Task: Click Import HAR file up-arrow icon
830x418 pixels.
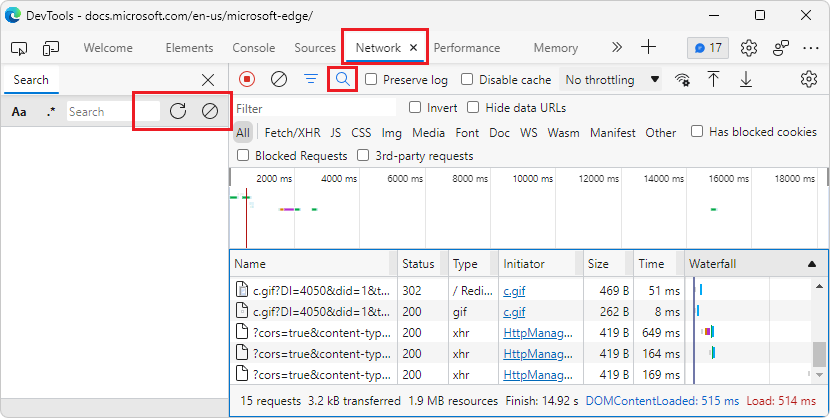Action: [x=714, y=79]
